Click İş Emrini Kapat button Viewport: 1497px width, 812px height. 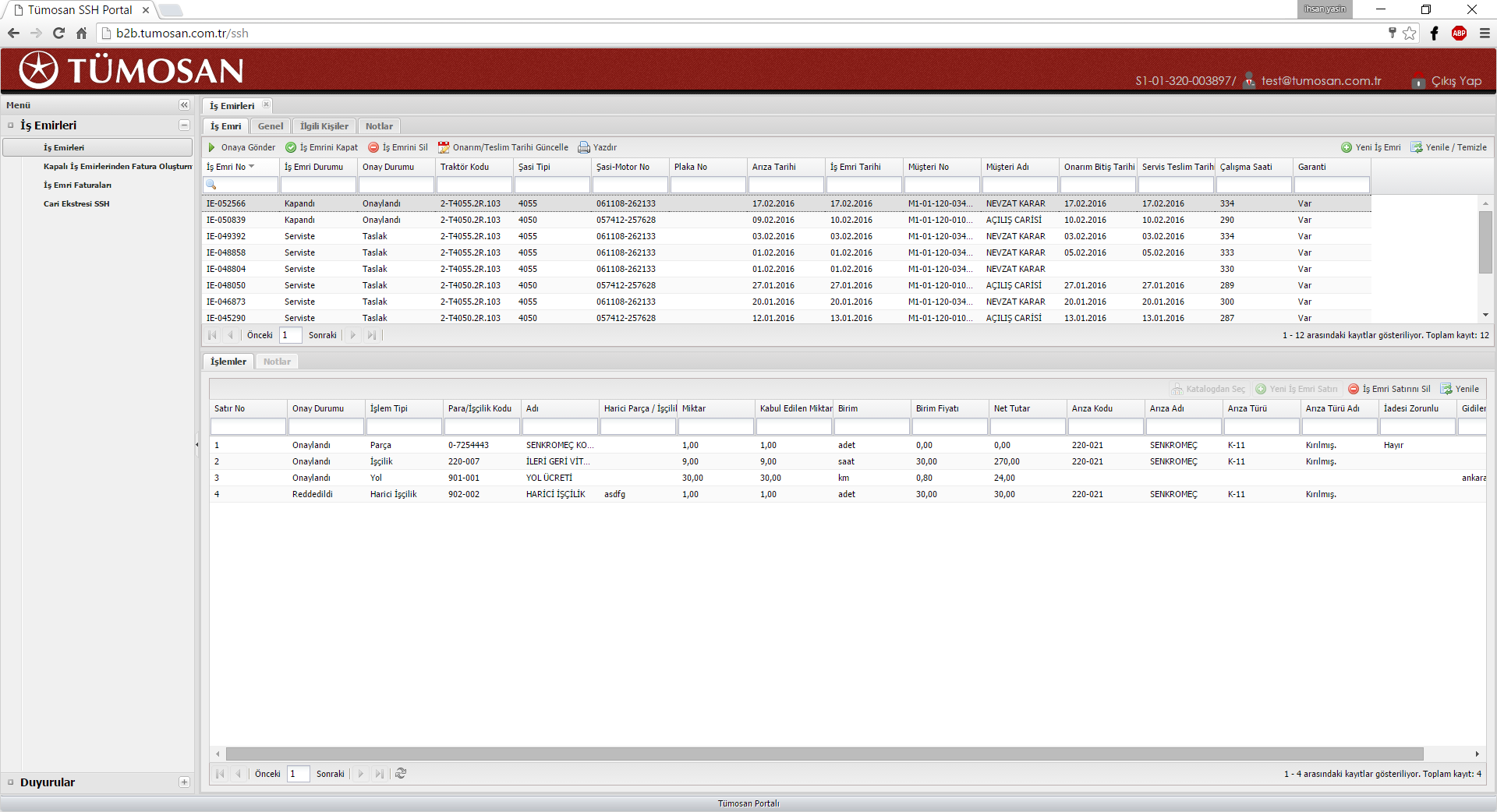321,147
